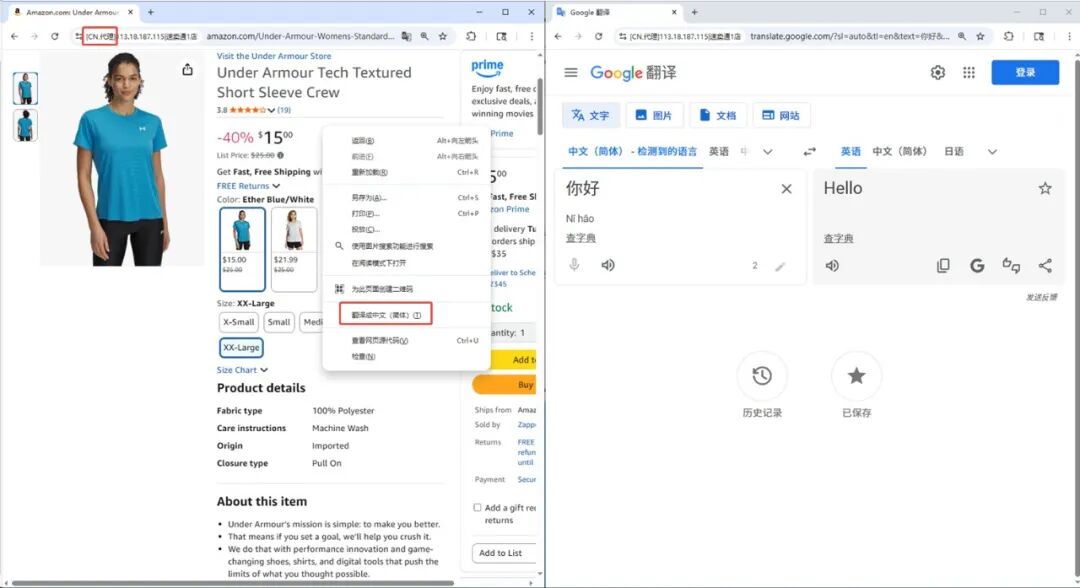Open side panel in Google Translate window
The image size is (1080, 588).
pos(1039,36)
